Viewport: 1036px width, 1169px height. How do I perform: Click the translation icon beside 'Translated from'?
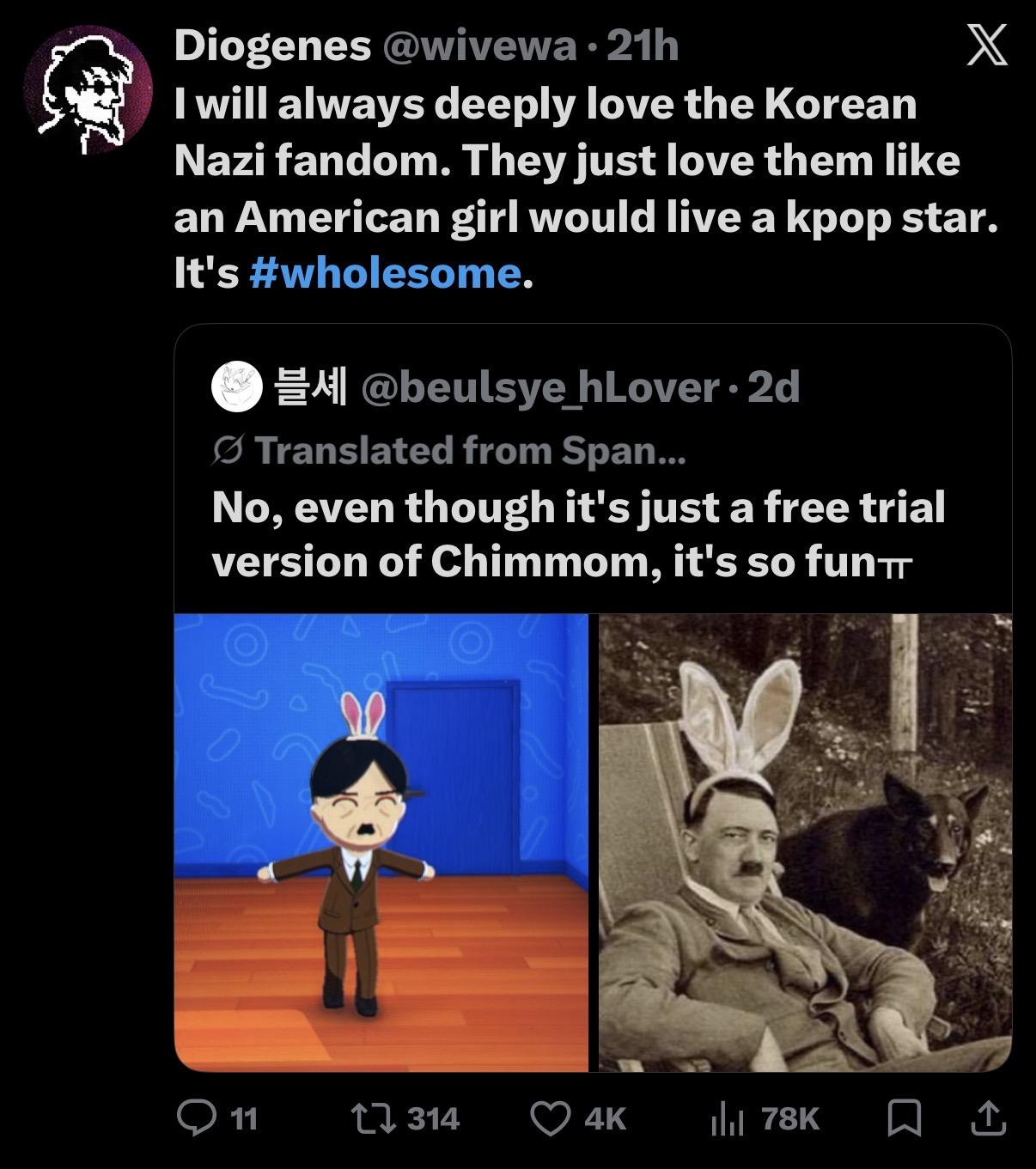coord(229,450)
